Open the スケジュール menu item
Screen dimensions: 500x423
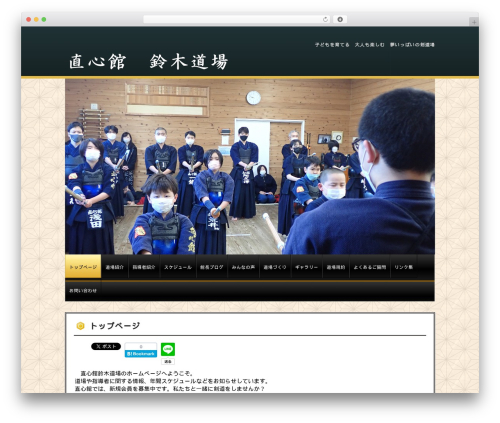tap(178, 267)
